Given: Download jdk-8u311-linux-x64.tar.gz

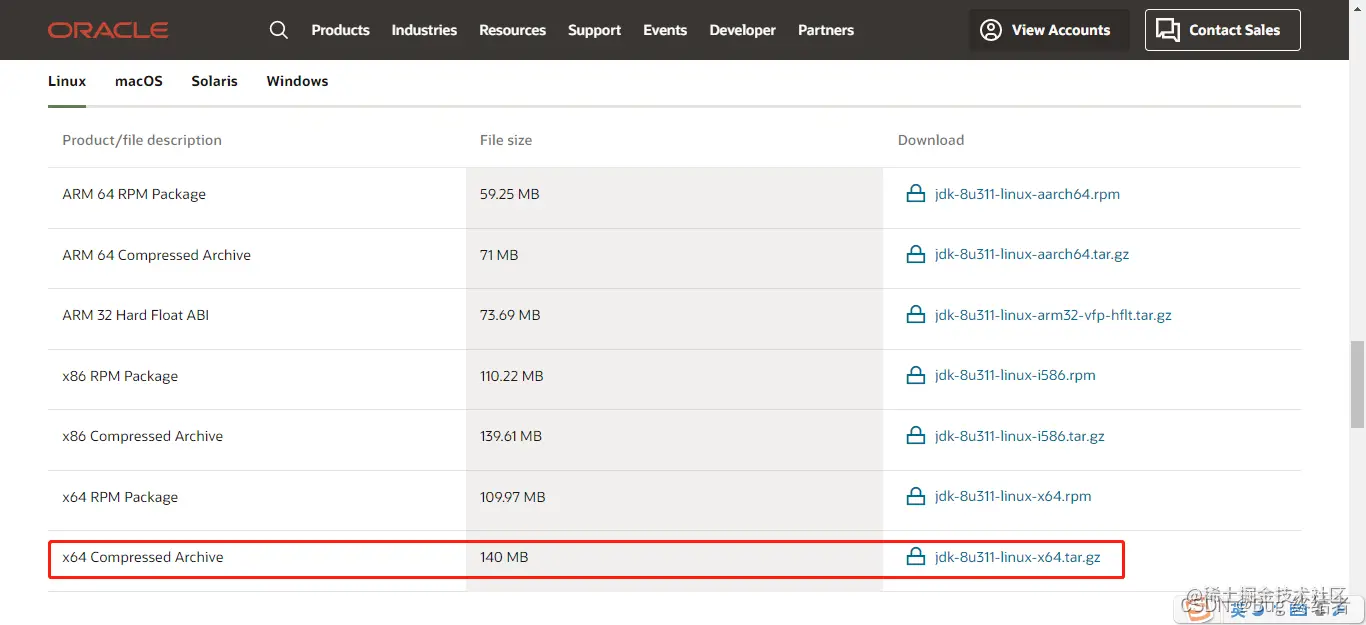Looking at the screenshot, I should pyautogui.click(x=1018, y=557).
